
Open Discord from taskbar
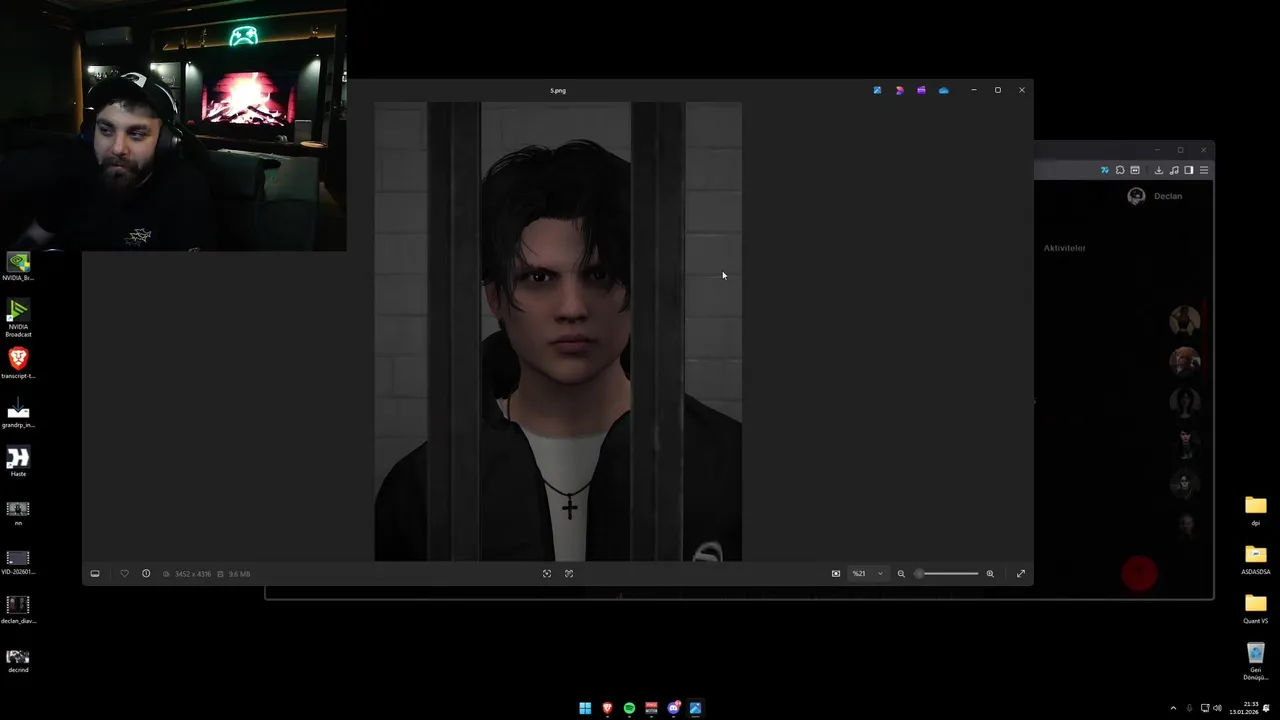tap(673, 708)
